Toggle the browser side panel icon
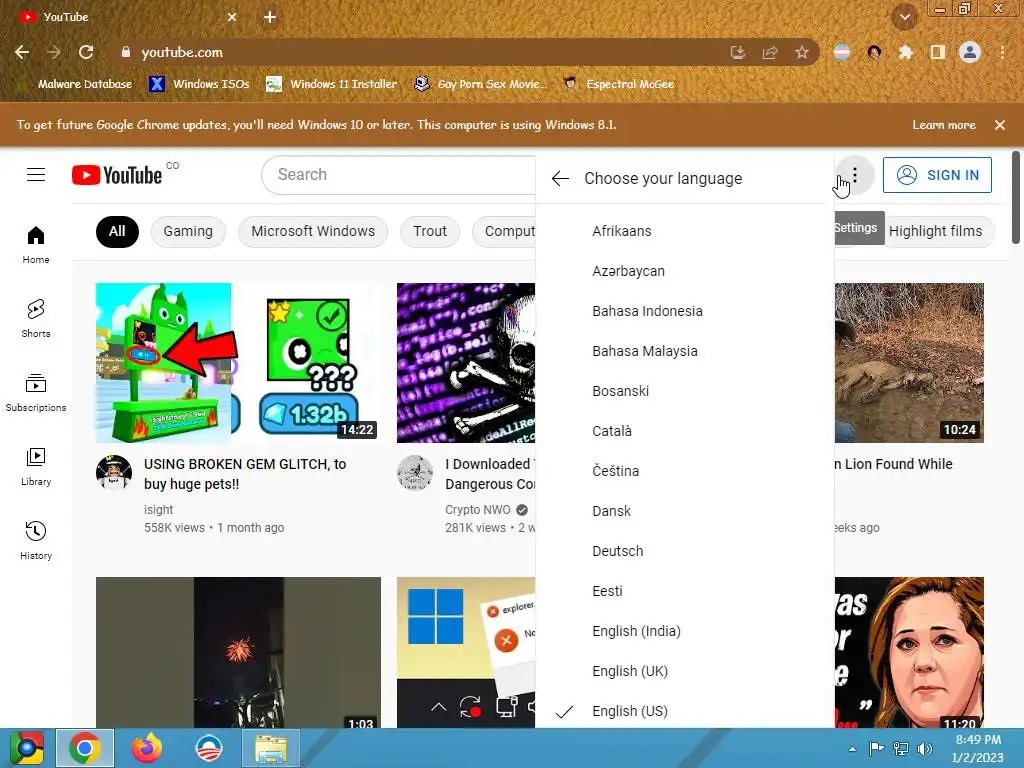This screenshot has height=768, width=1024. 938,52
